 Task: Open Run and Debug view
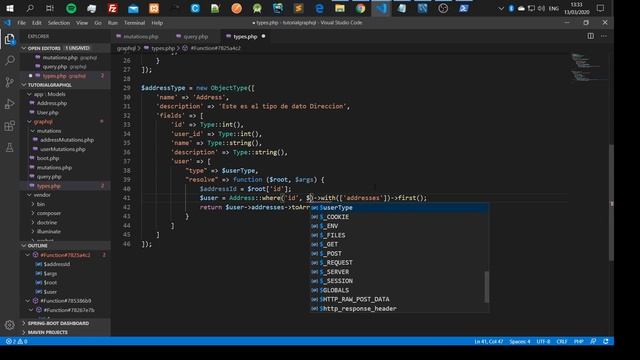click(10, 104)
